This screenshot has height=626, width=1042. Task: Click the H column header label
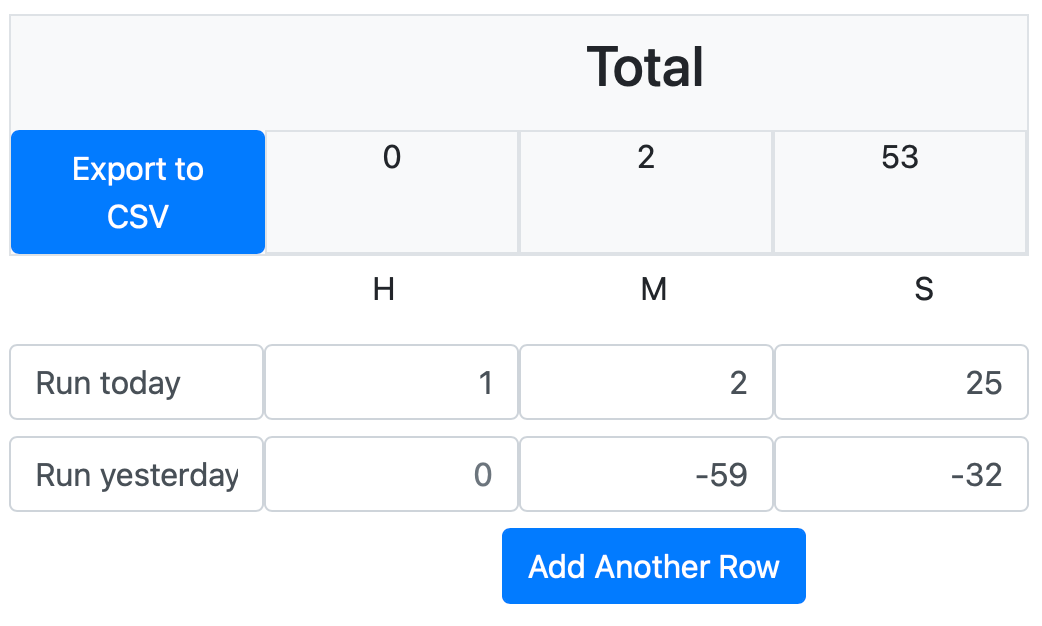tap(383, 290)
